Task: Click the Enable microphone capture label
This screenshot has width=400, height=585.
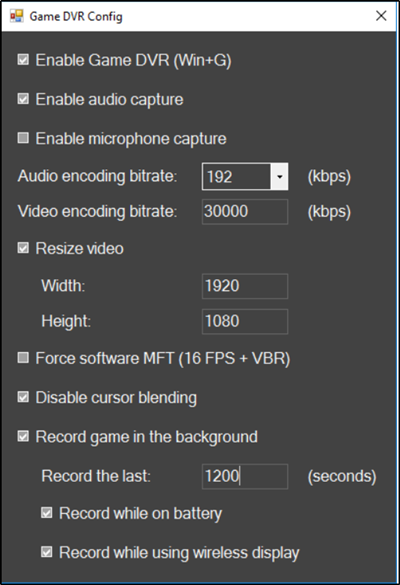Action: pos(131,139)
